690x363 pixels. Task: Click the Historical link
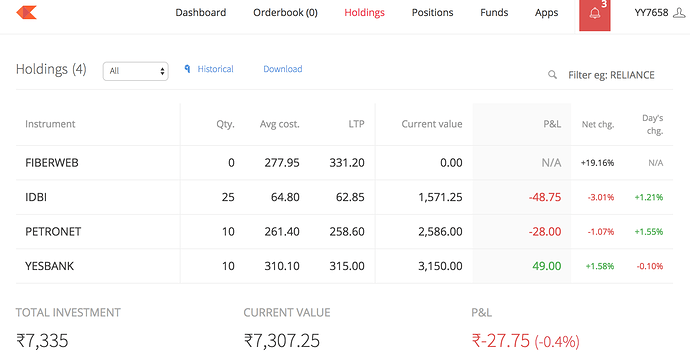coord(215,69)
